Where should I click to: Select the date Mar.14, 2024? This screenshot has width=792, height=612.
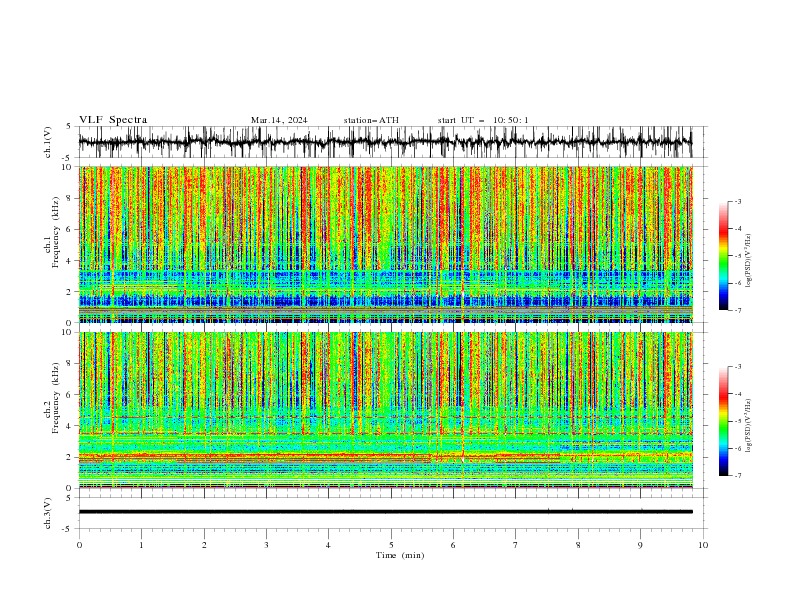[279, 120]
